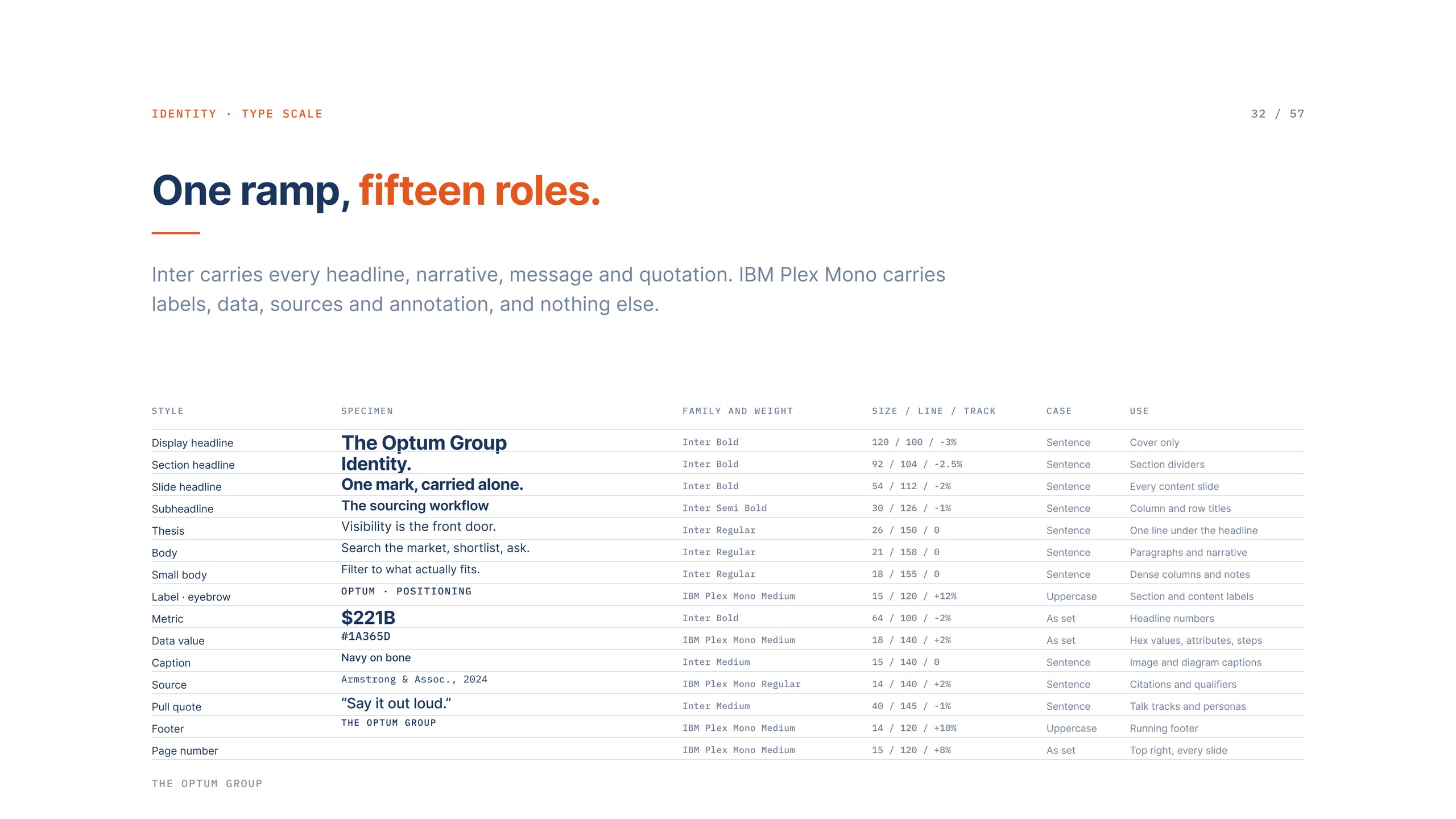Click the slide footer 'THE OPTUM GROUP' at the bottom left
This screenshot has height=819, width=1456.
click(207, 784)
